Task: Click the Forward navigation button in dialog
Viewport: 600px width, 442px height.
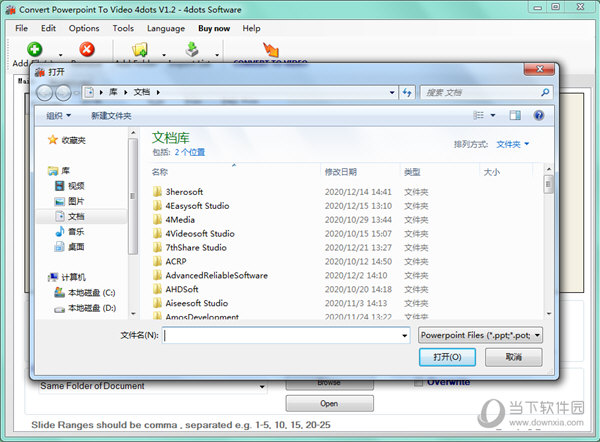Action: point(63,93)
